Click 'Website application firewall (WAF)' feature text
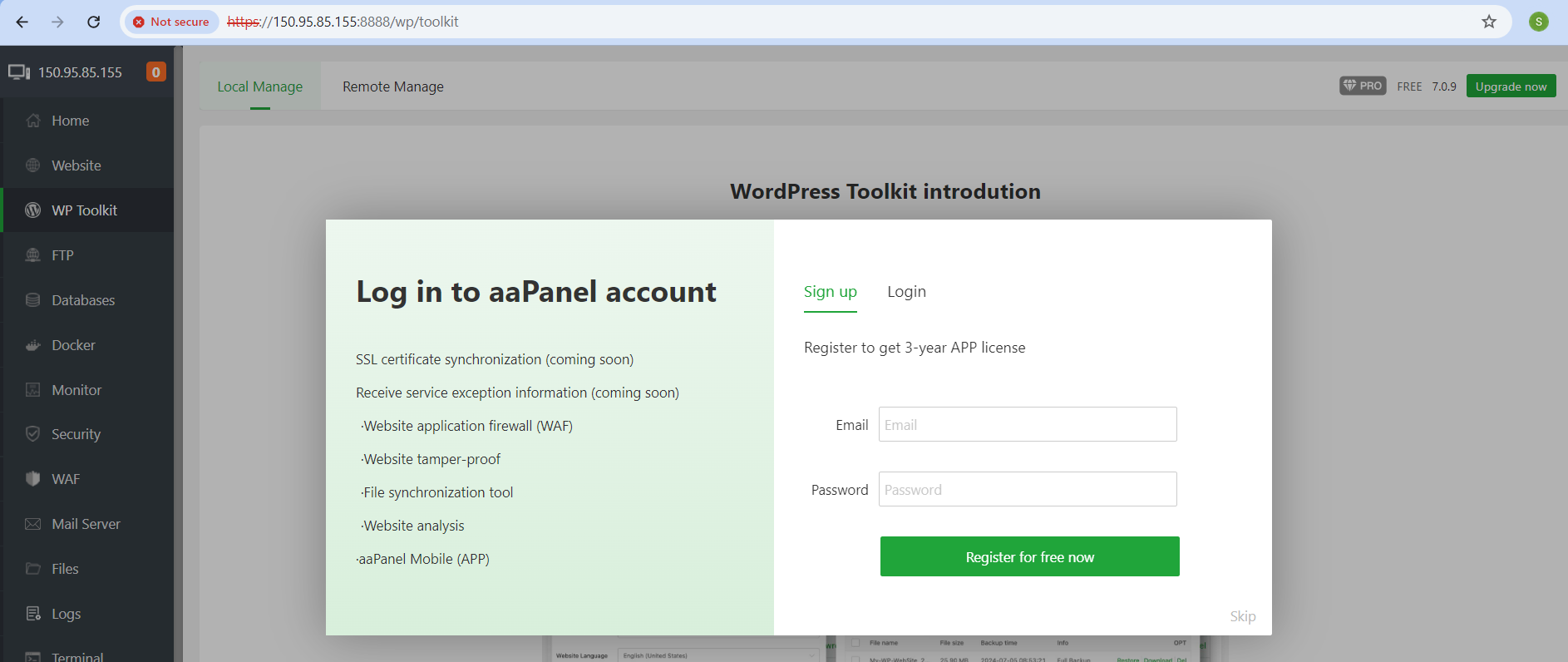Screen dimensions: 1568x662 (x=468, y=426)
